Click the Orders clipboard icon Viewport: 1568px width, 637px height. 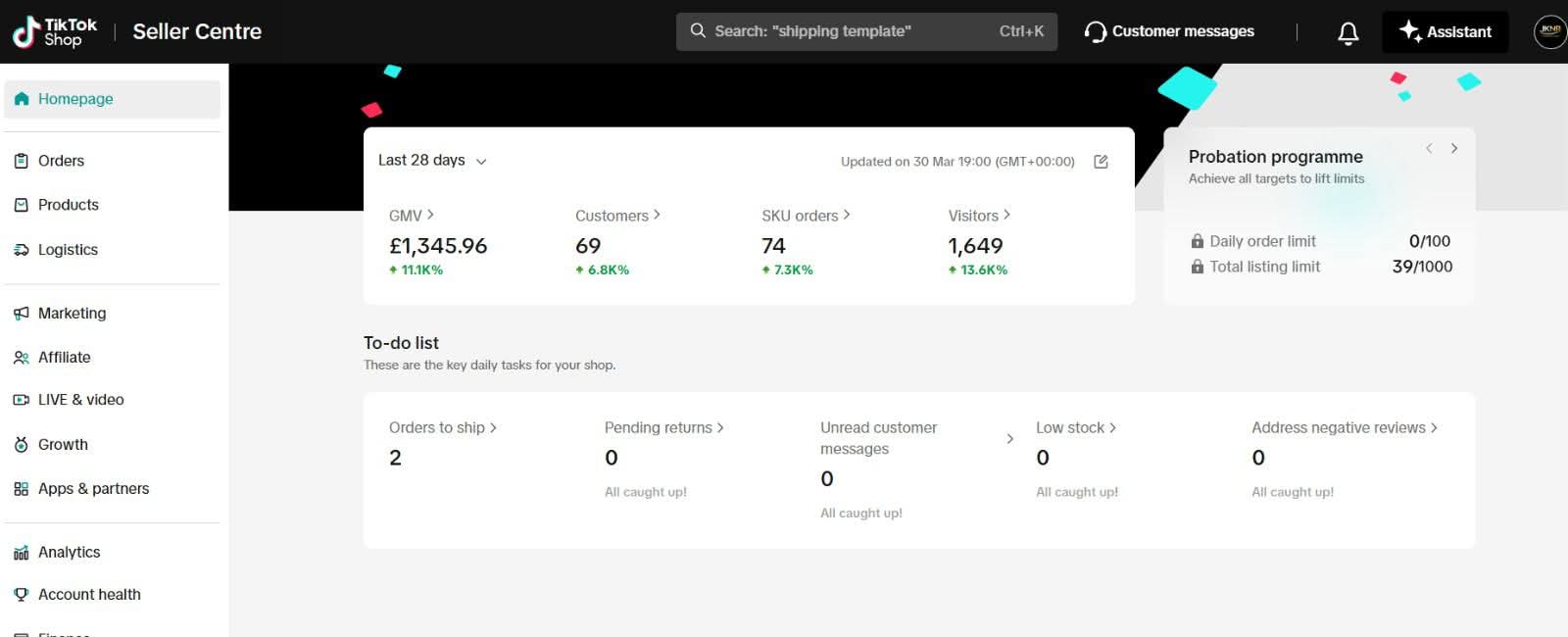pos(22,161)
